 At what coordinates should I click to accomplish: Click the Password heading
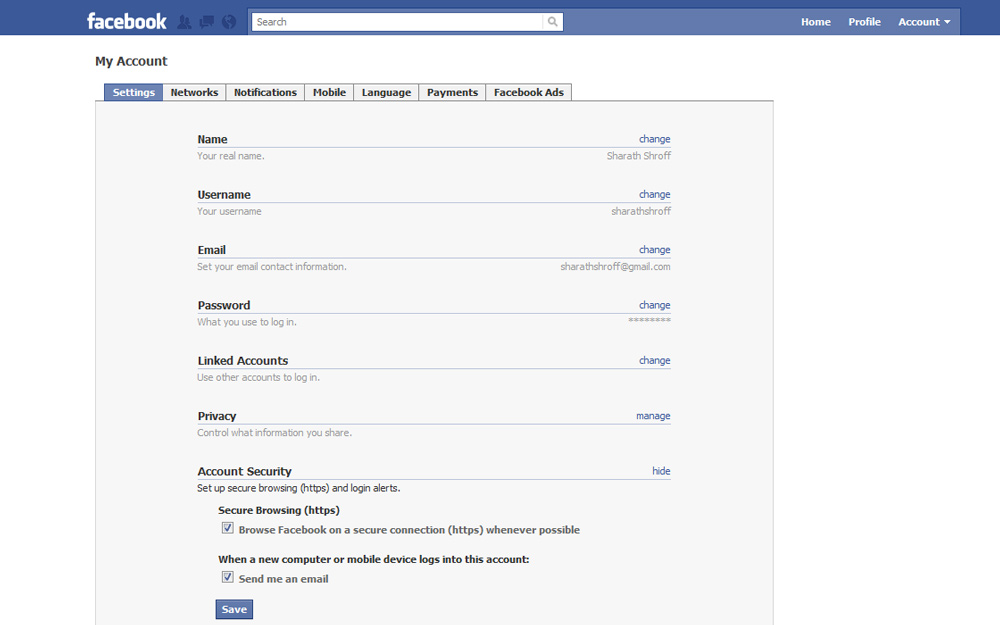point(223,305)
